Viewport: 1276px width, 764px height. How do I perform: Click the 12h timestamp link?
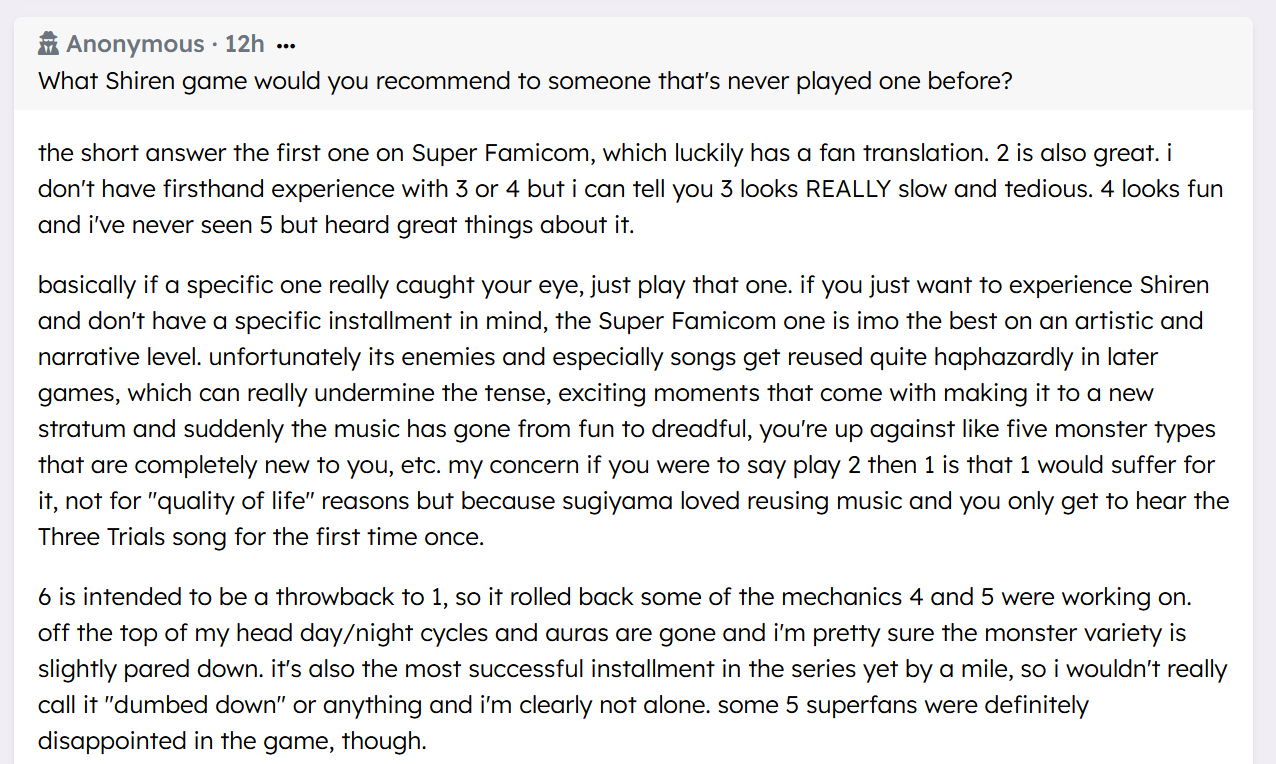pos(244,45)
